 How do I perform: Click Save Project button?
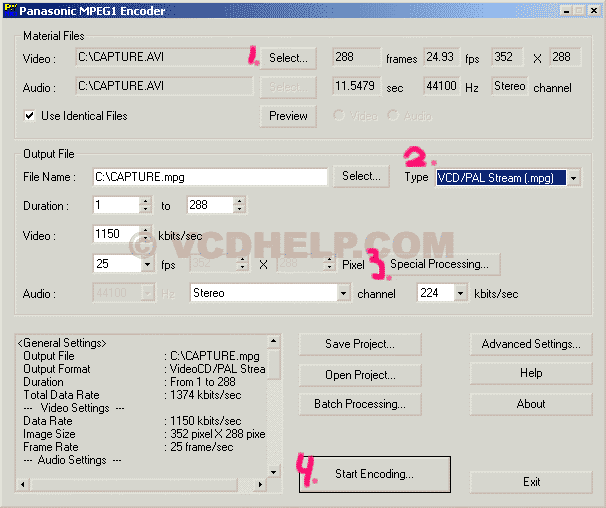360,344
